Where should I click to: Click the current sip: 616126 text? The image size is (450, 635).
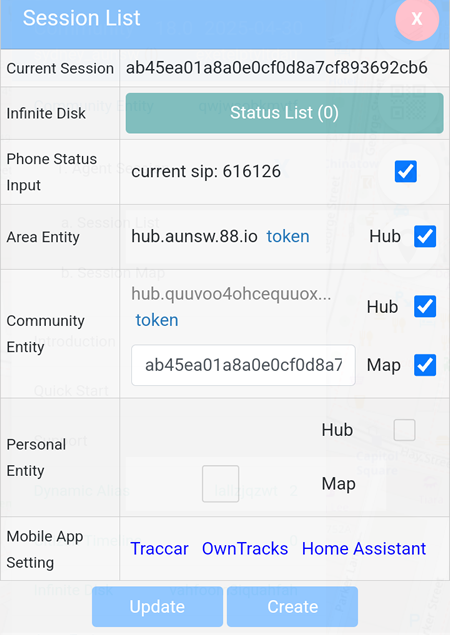[x=206, y=171]
